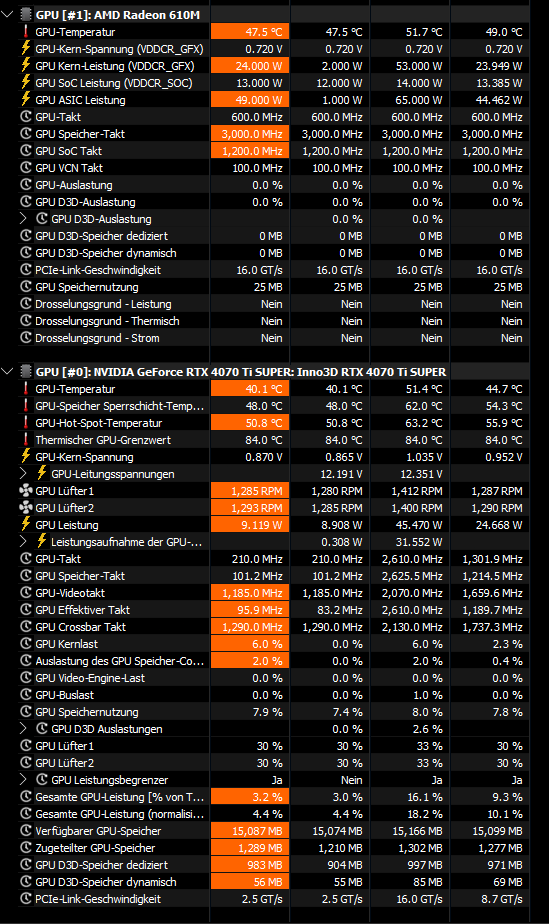
Task: Click lightning icon of GPU SoC Leistung
Action: click(x=25, y=83)
